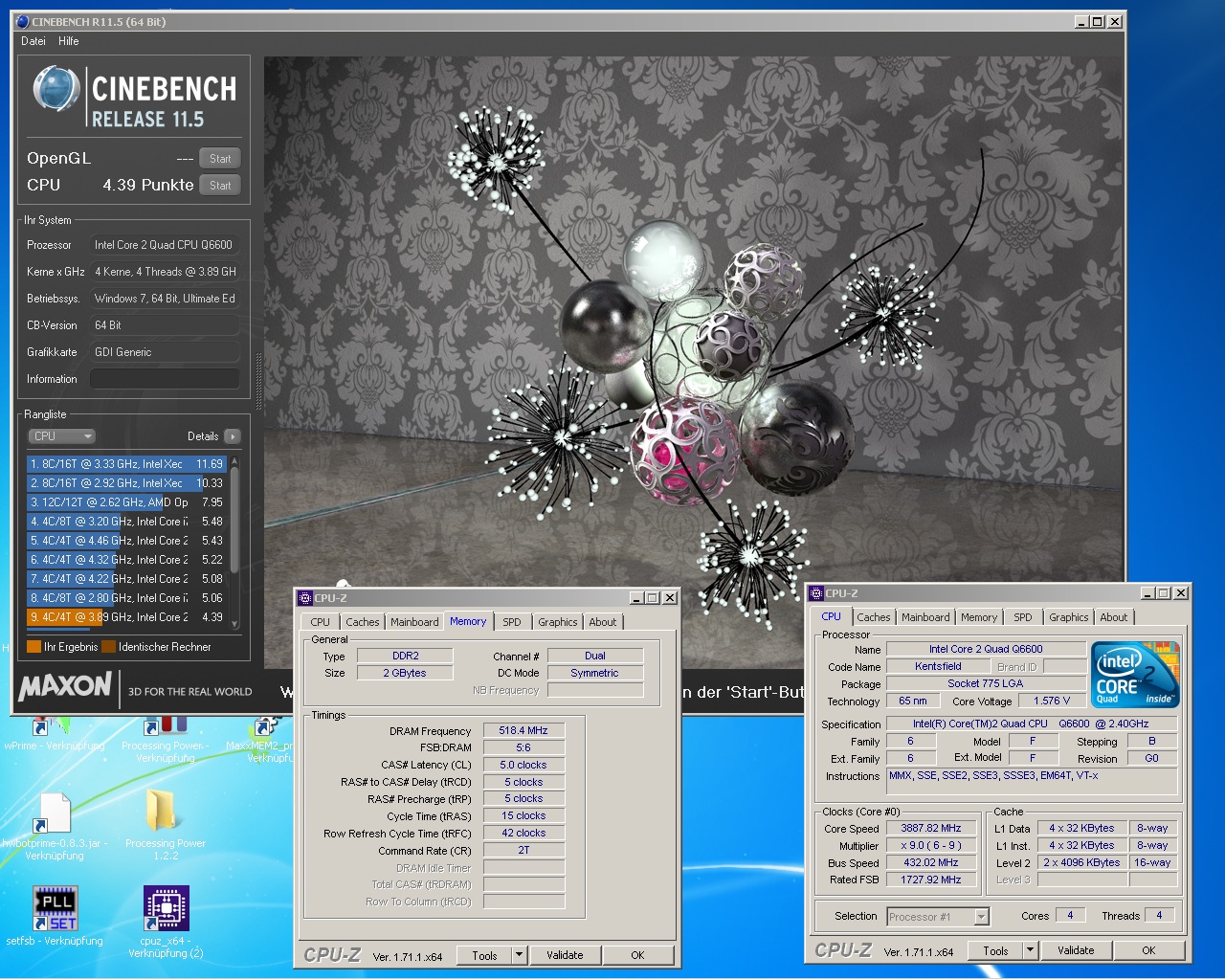Viewport: 1225px width, 980px height.
Task: Click the CPU-Z icon in Memory window title
Action: tap(305, 598)
